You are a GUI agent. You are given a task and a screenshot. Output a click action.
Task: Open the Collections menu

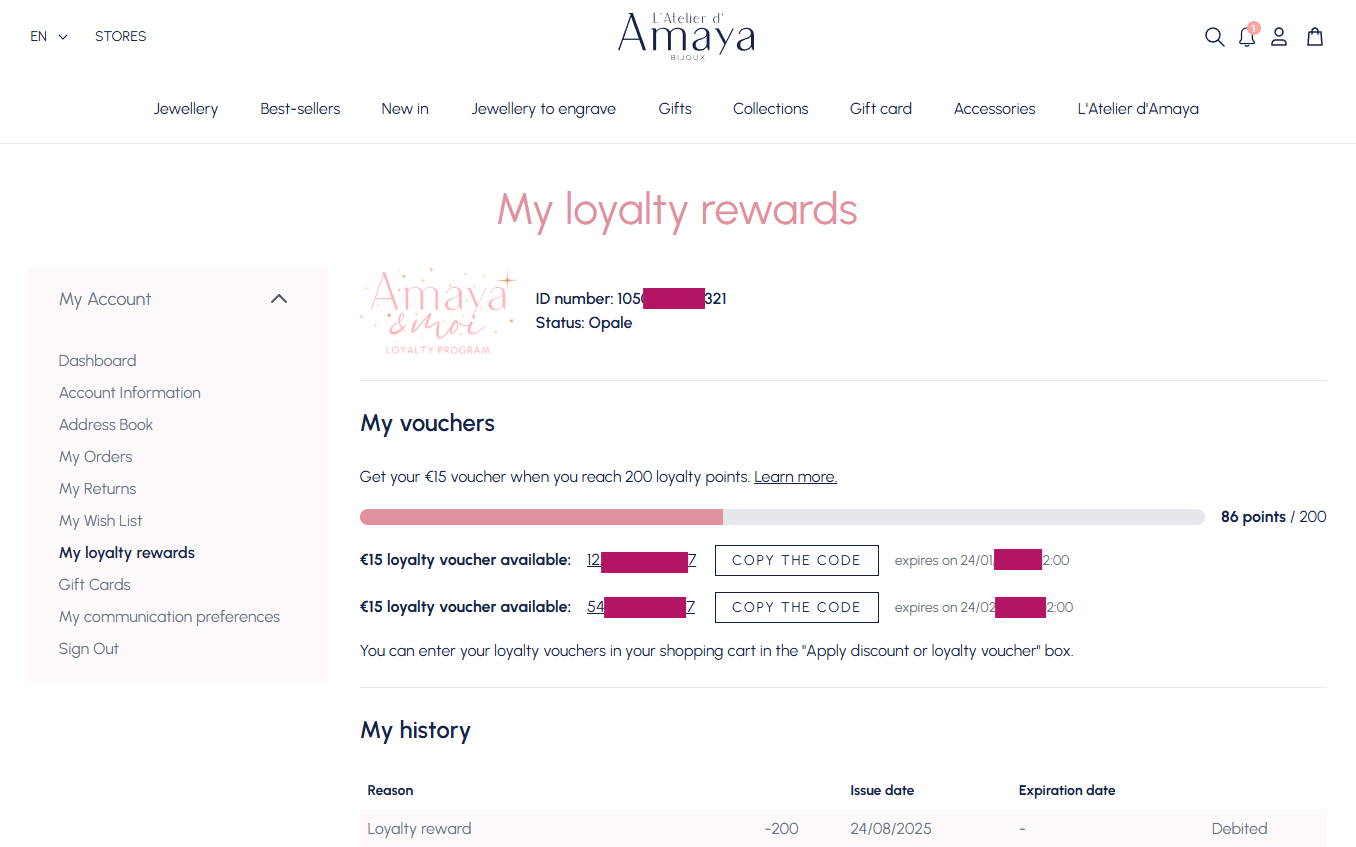(x=770, y=109)
